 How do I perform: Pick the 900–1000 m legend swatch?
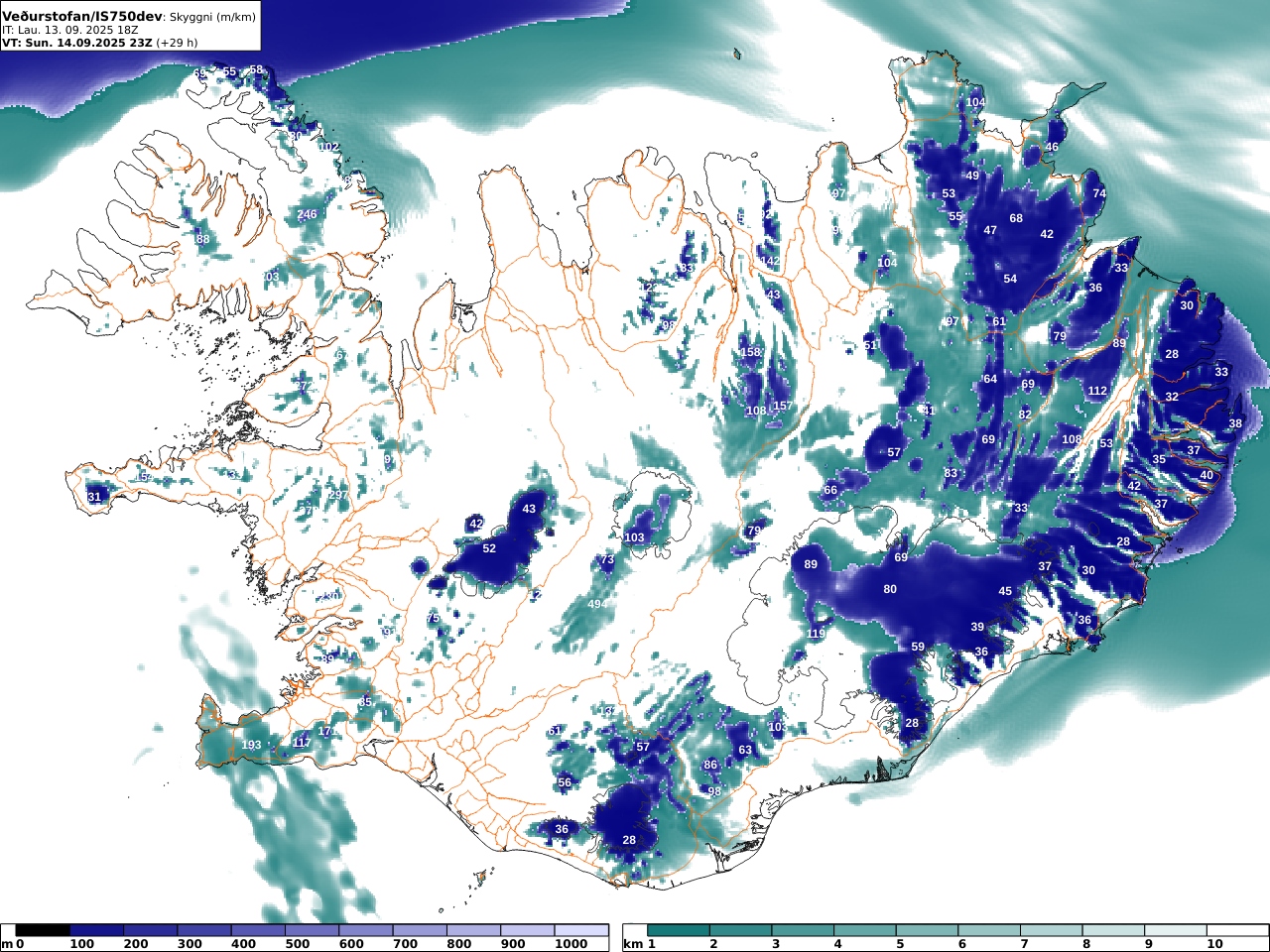click(527, 930)
